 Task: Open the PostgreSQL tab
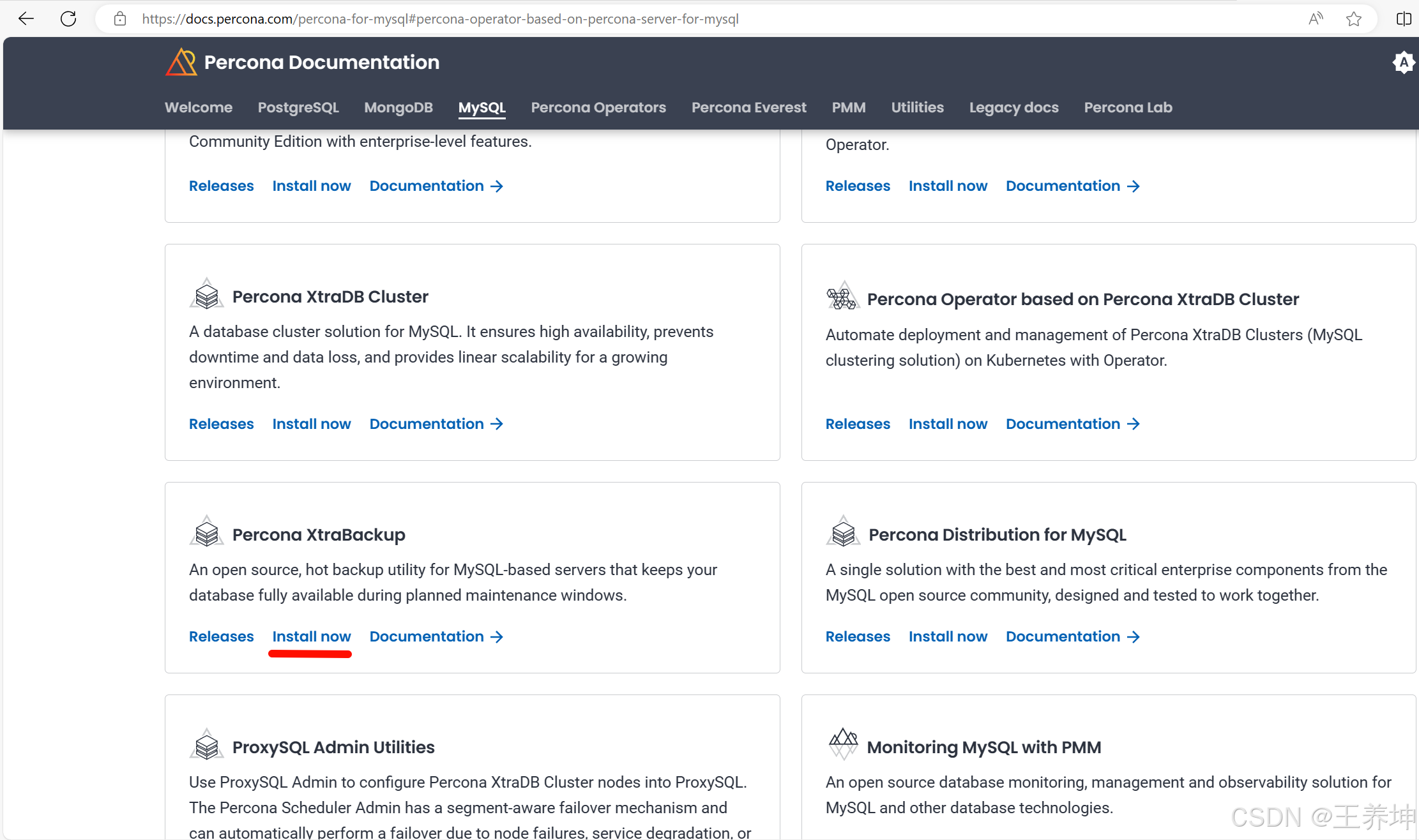point(298,107)
